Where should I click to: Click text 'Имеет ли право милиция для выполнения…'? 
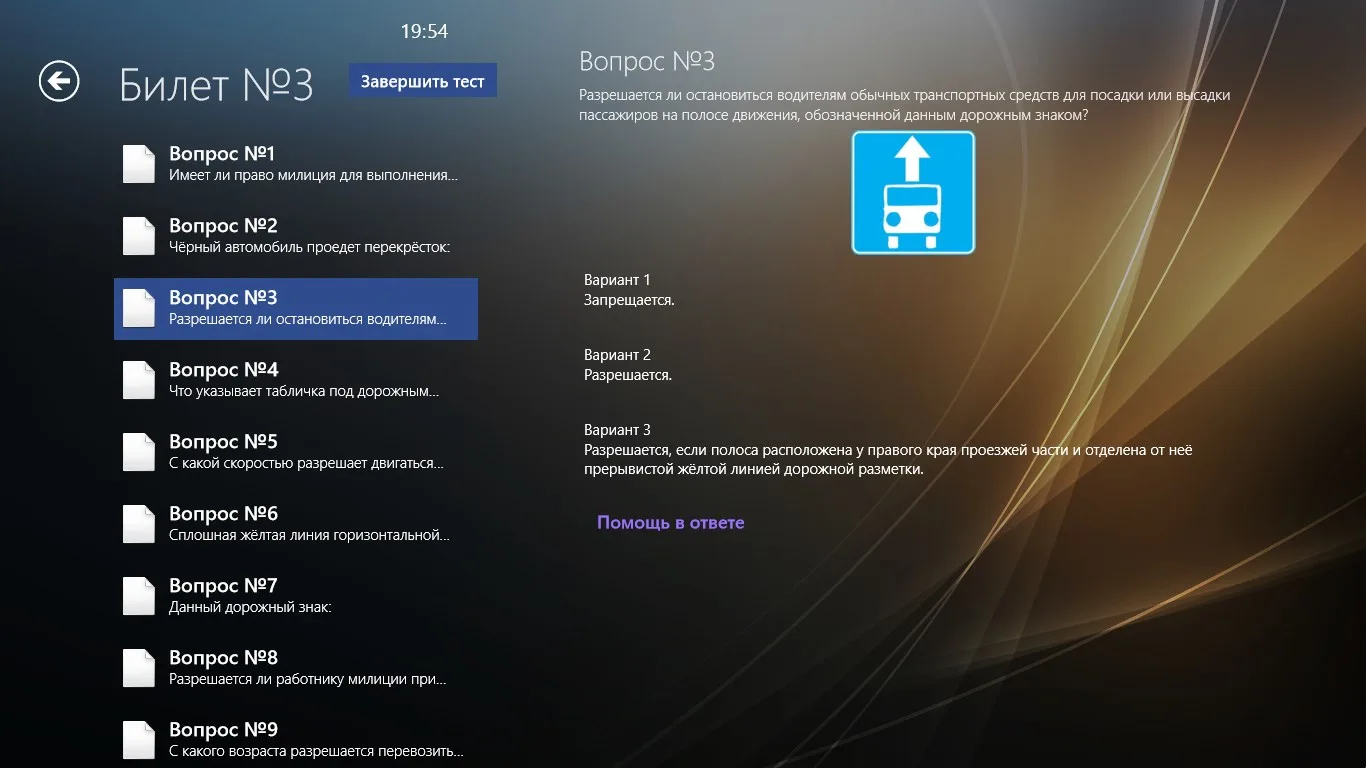click(x=314, y=176)
